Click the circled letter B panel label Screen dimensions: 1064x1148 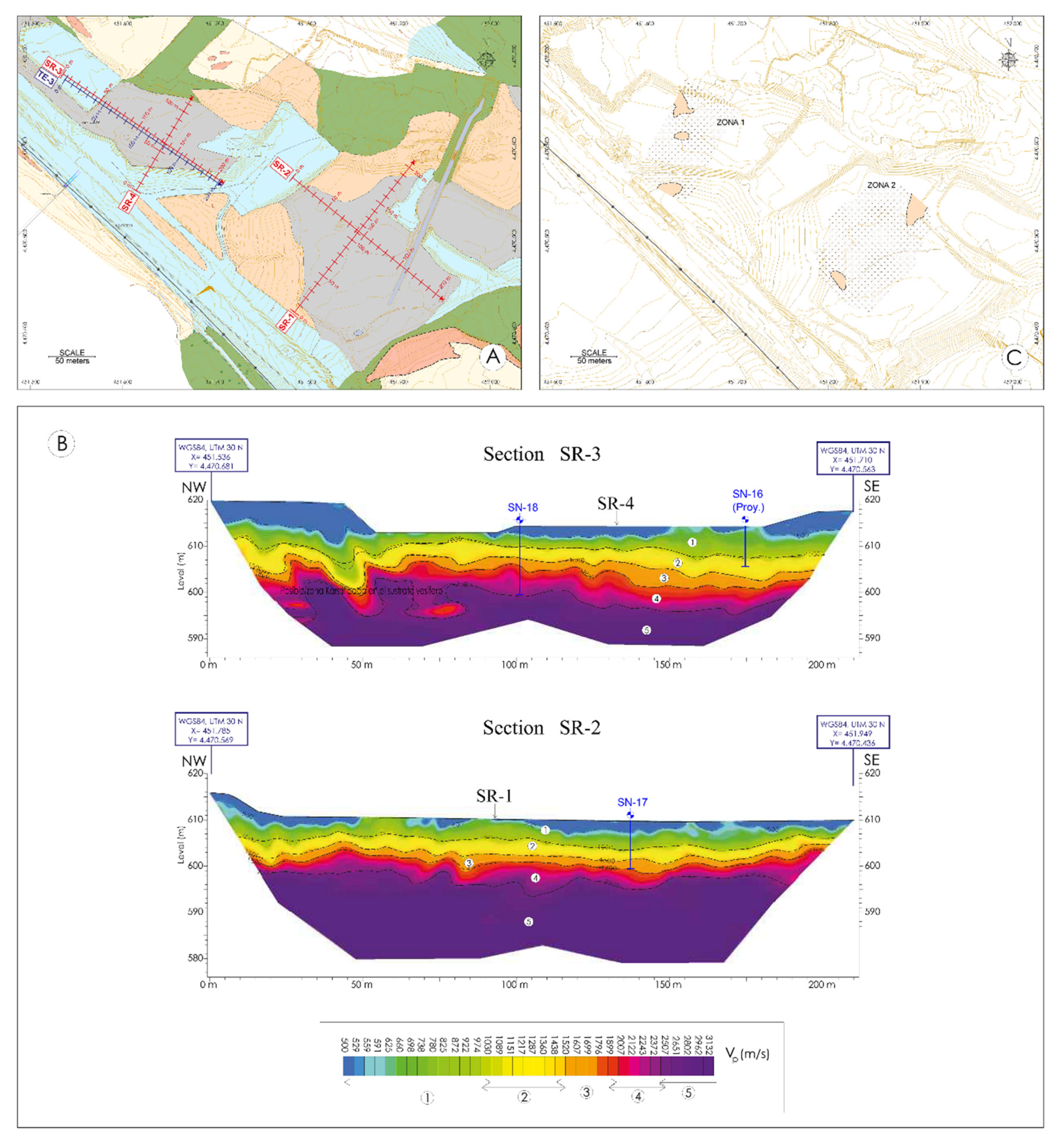pos(62,444)
